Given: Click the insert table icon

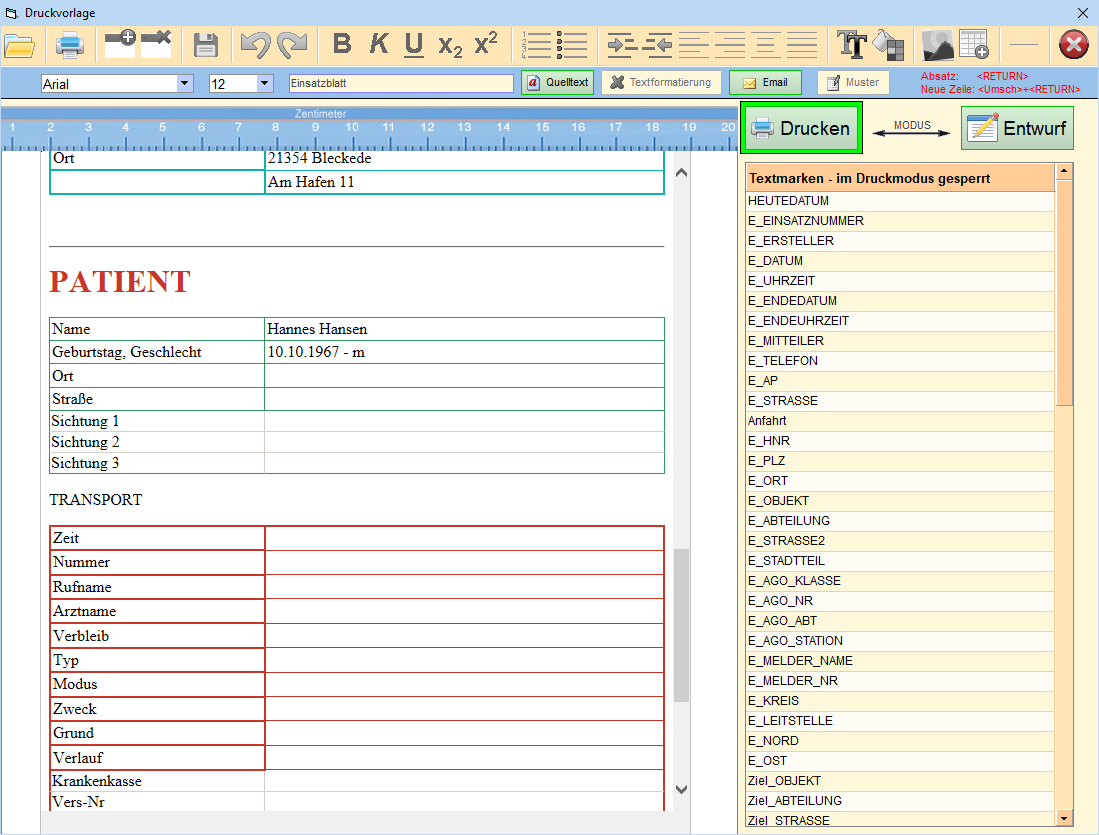Looking at the screenshot, I should pos(974,45).
